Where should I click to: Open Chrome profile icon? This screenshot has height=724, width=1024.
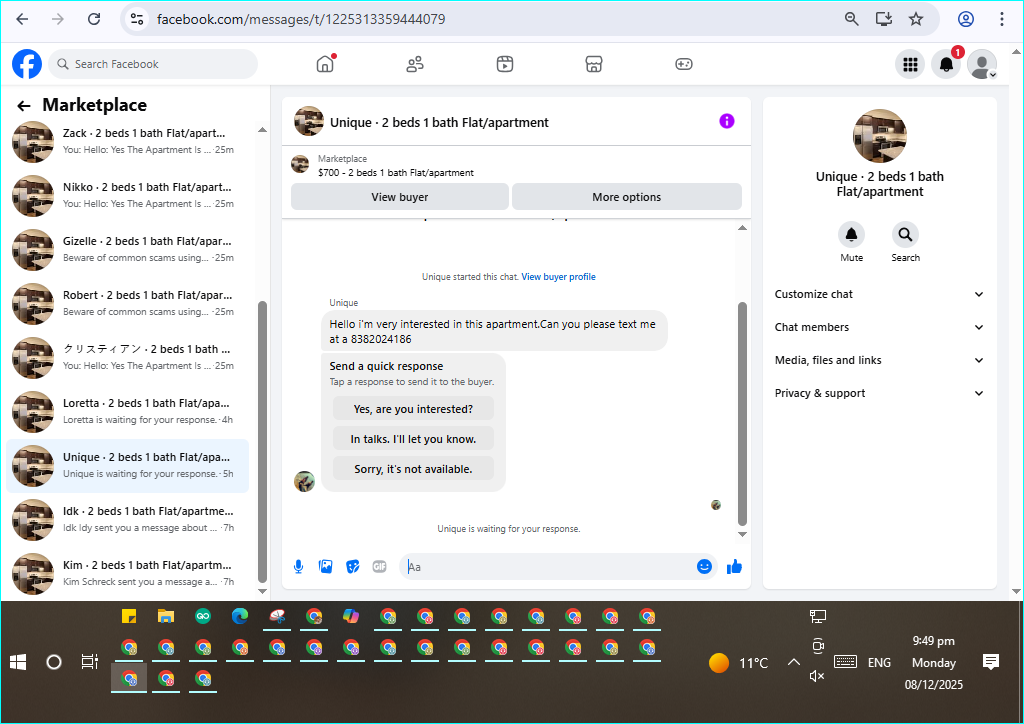pyautogui.click(x=966, y=19)
